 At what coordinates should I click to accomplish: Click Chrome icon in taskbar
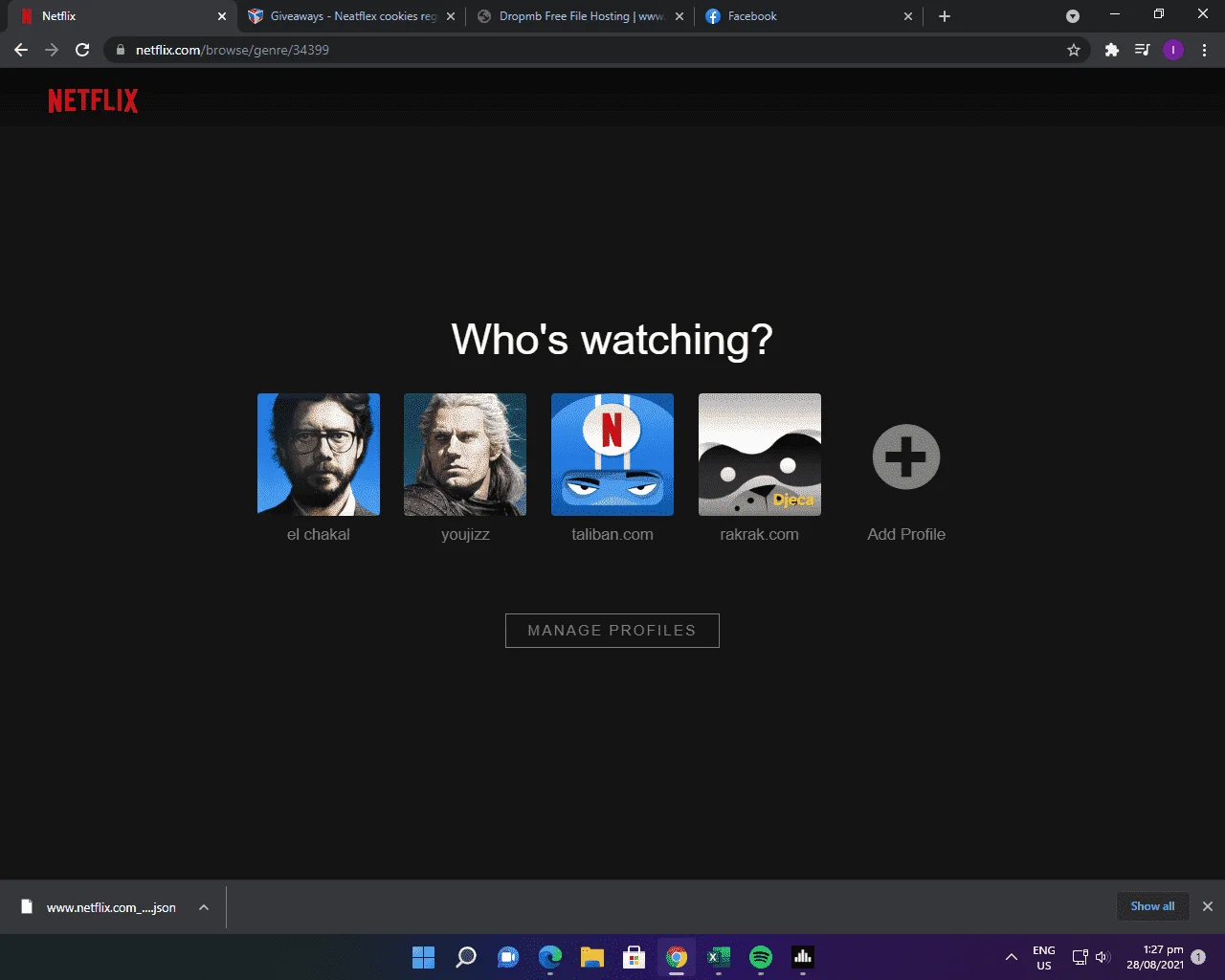(x=677, y=957)
